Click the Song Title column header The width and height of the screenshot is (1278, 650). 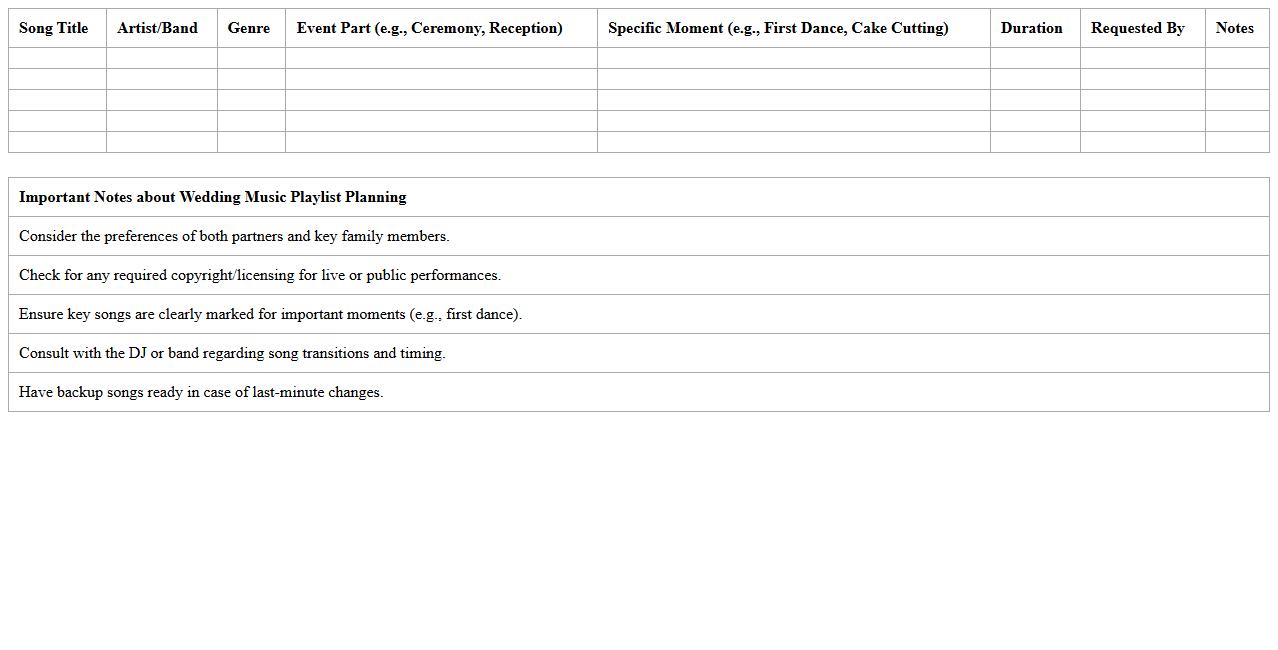point(54,28)
